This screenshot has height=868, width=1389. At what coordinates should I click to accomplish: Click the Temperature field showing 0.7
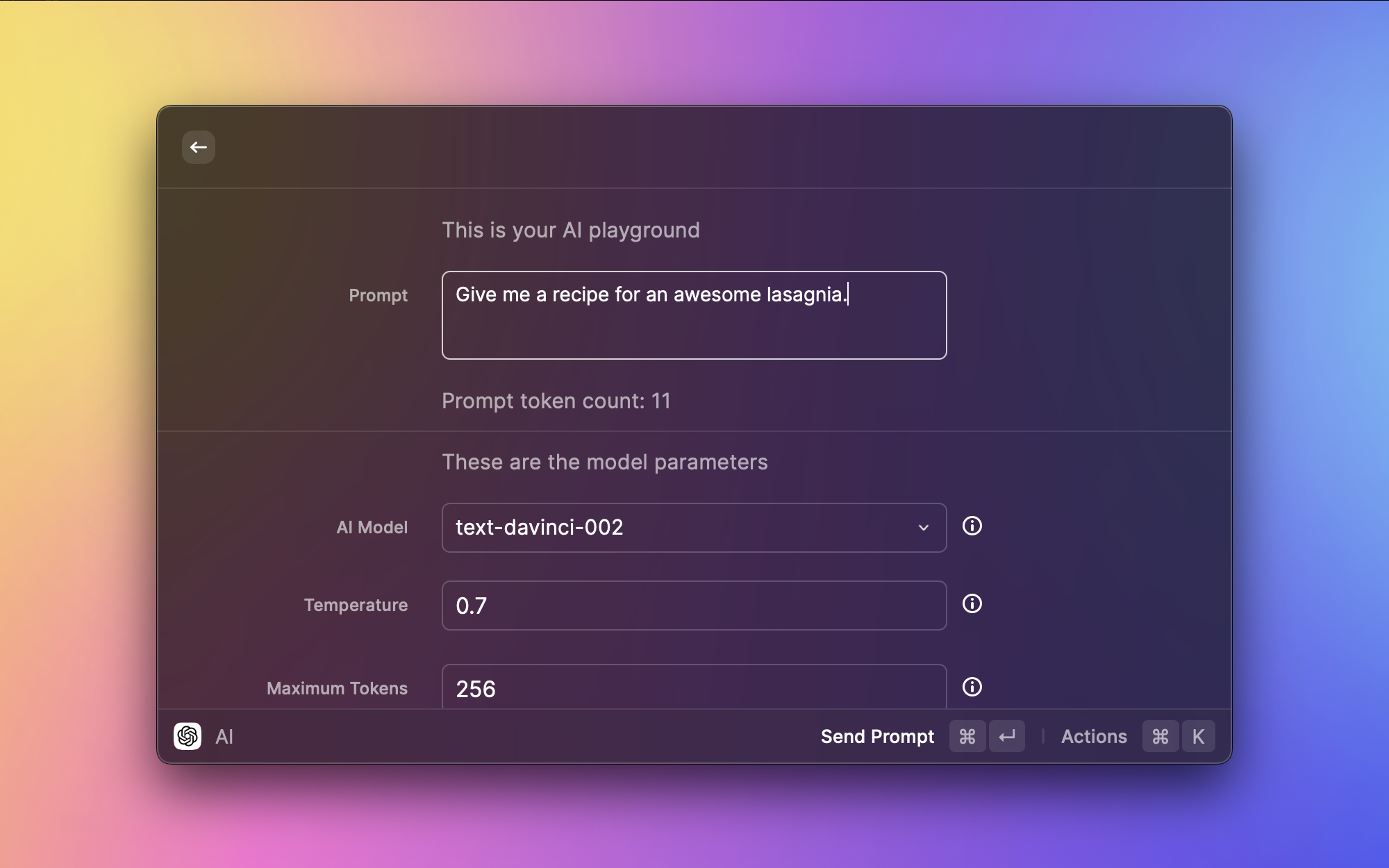click(693, 606)
